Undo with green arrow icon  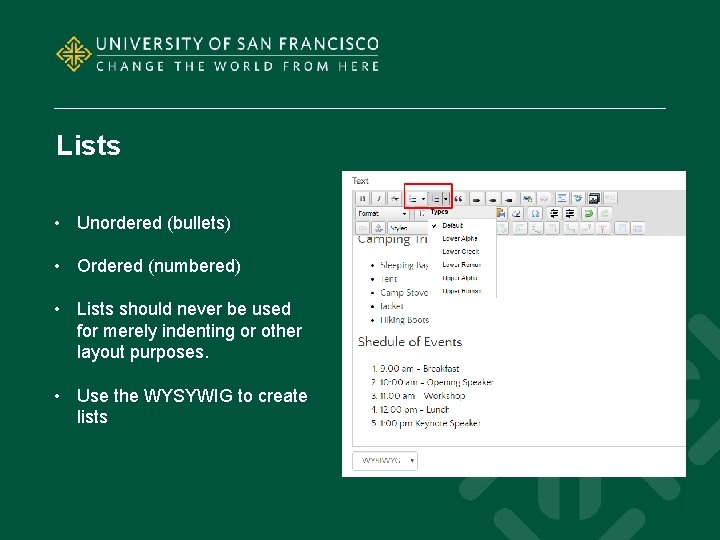coord(589,214)
